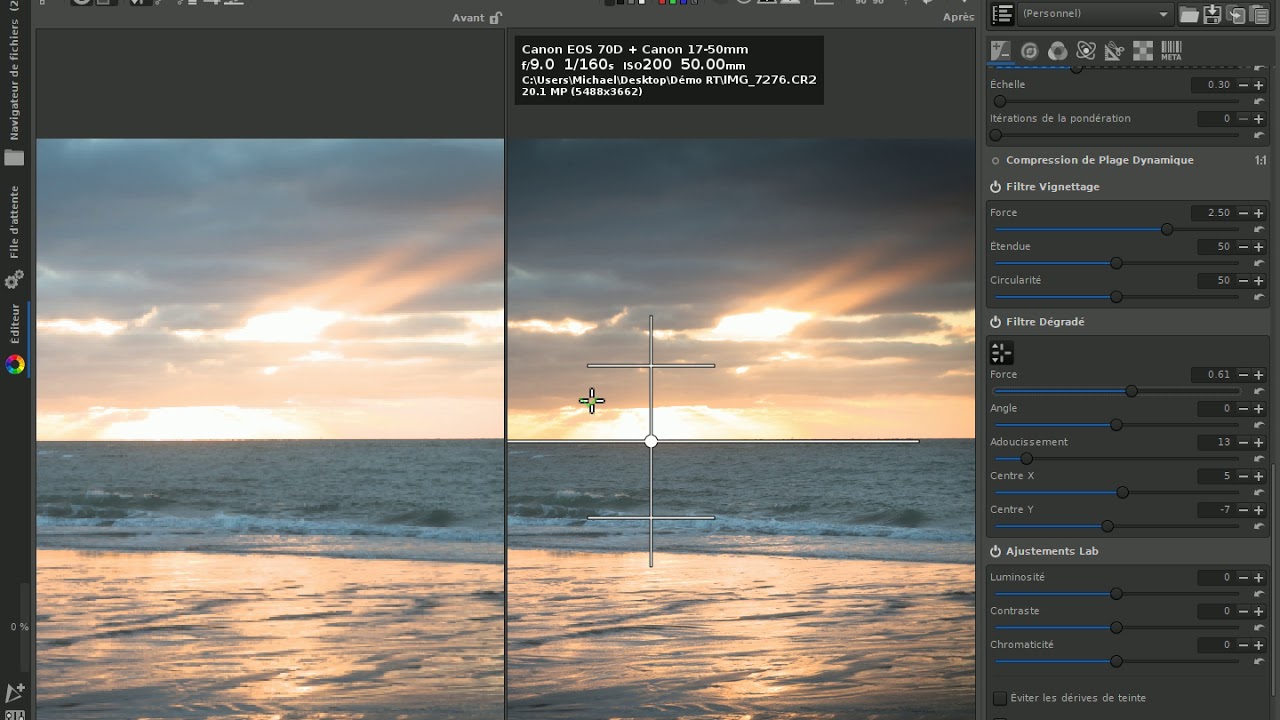The height and width of the screenshot is (720, 1280).
Task: Click the folder icon in left sidebar
Action: click(x=14, y=158)
